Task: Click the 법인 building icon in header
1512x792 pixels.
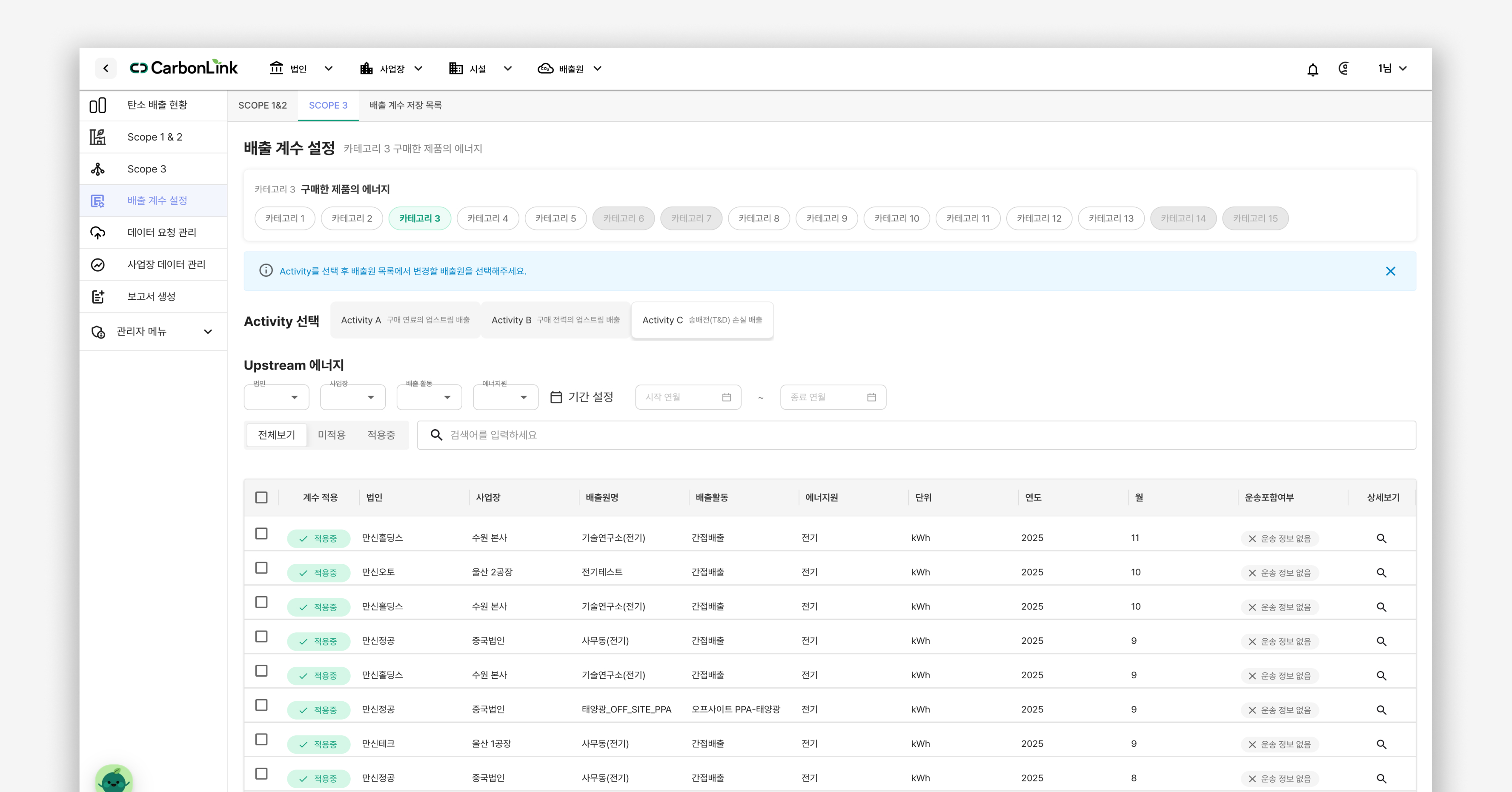Action: tap(276, 68)
